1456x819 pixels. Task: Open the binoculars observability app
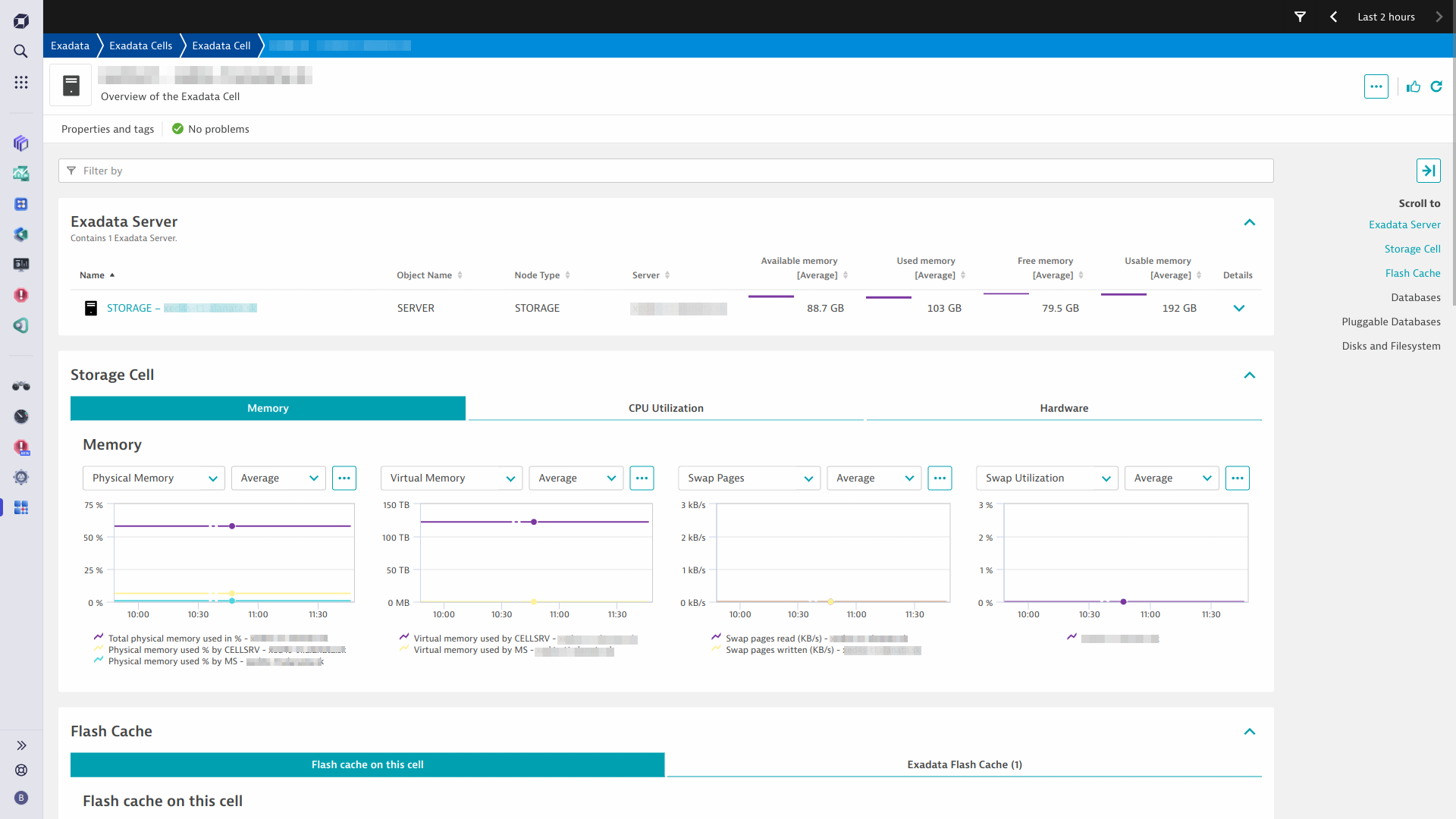pyautogui.click(x=20, y=386)
